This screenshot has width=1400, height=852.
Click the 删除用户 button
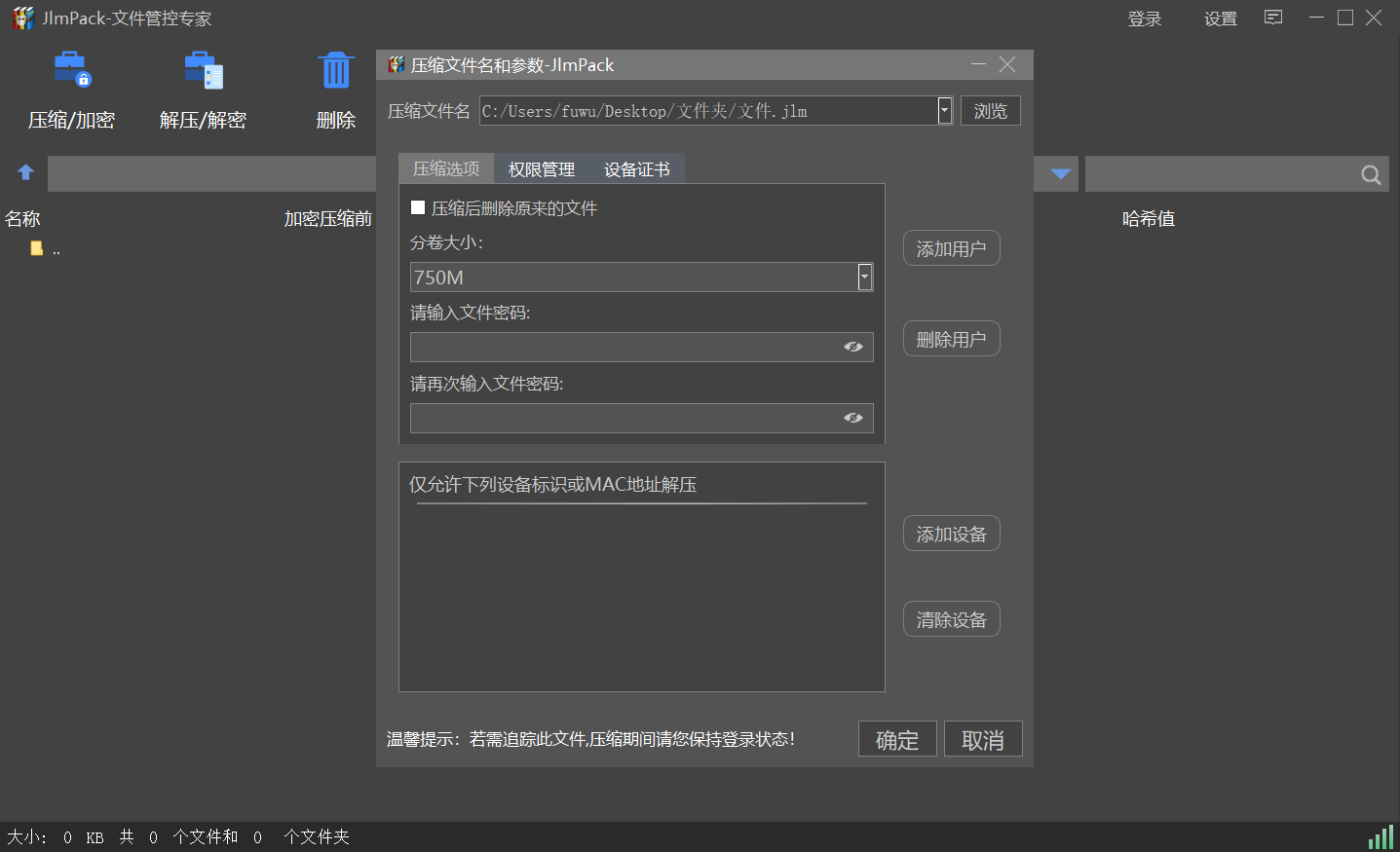[x=952, y=339]
